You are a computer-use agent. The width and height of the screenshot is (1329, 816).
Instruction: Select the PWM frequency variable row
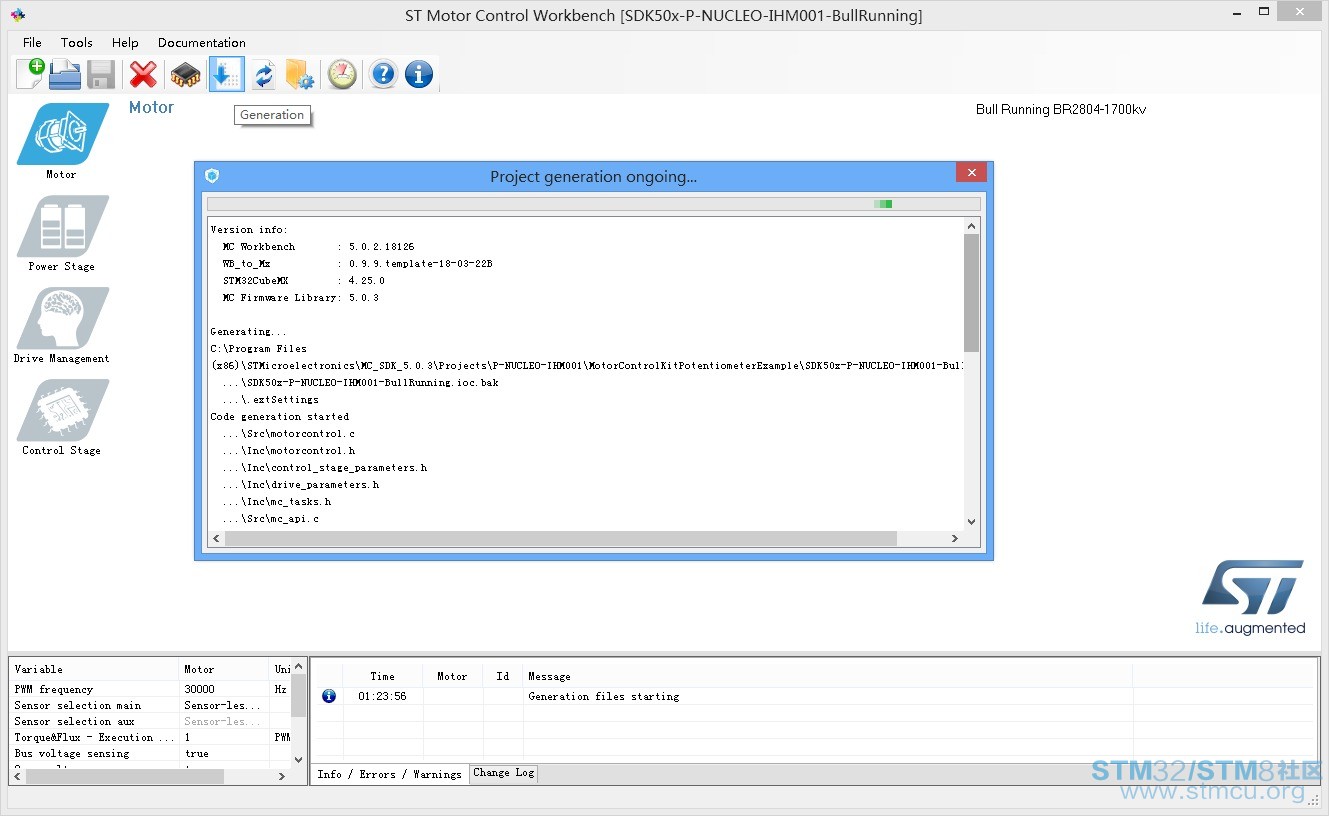click(x=151, y=689)
